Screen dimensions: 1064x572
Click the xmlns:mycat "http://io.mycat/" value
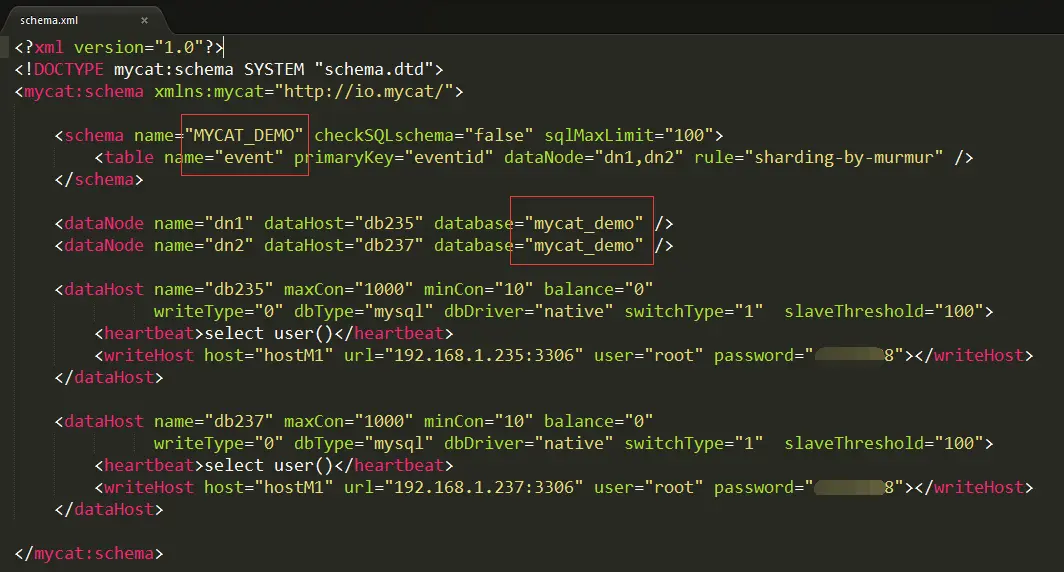[x=363, y=92]
